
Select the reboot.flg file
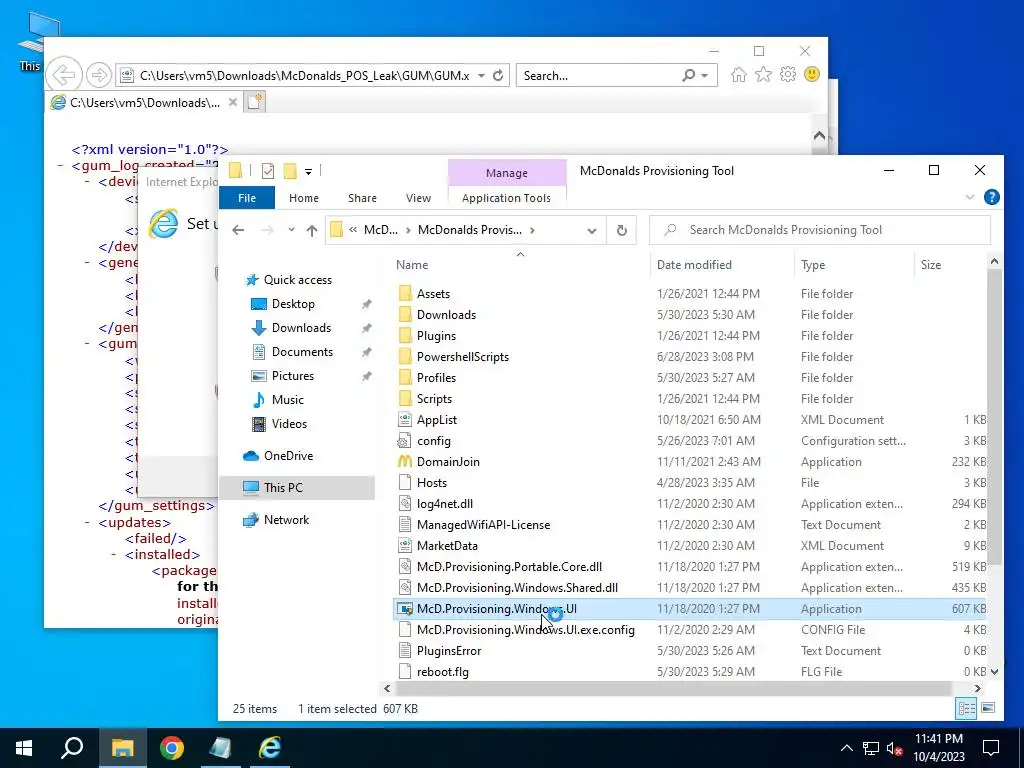coord(443,671)
